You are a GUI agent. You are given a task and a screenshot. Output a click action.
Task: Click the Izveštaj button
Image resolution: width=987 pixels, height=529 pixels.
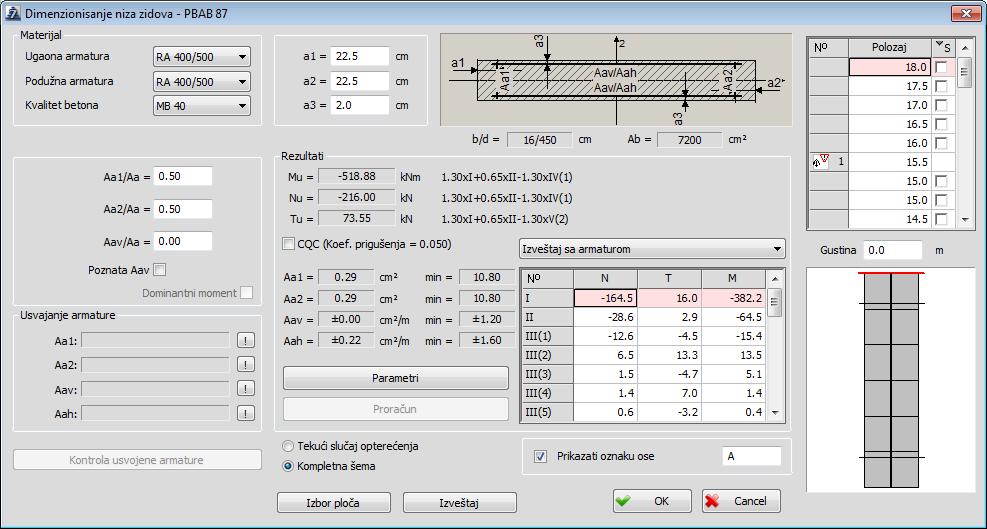pos(460,503)
